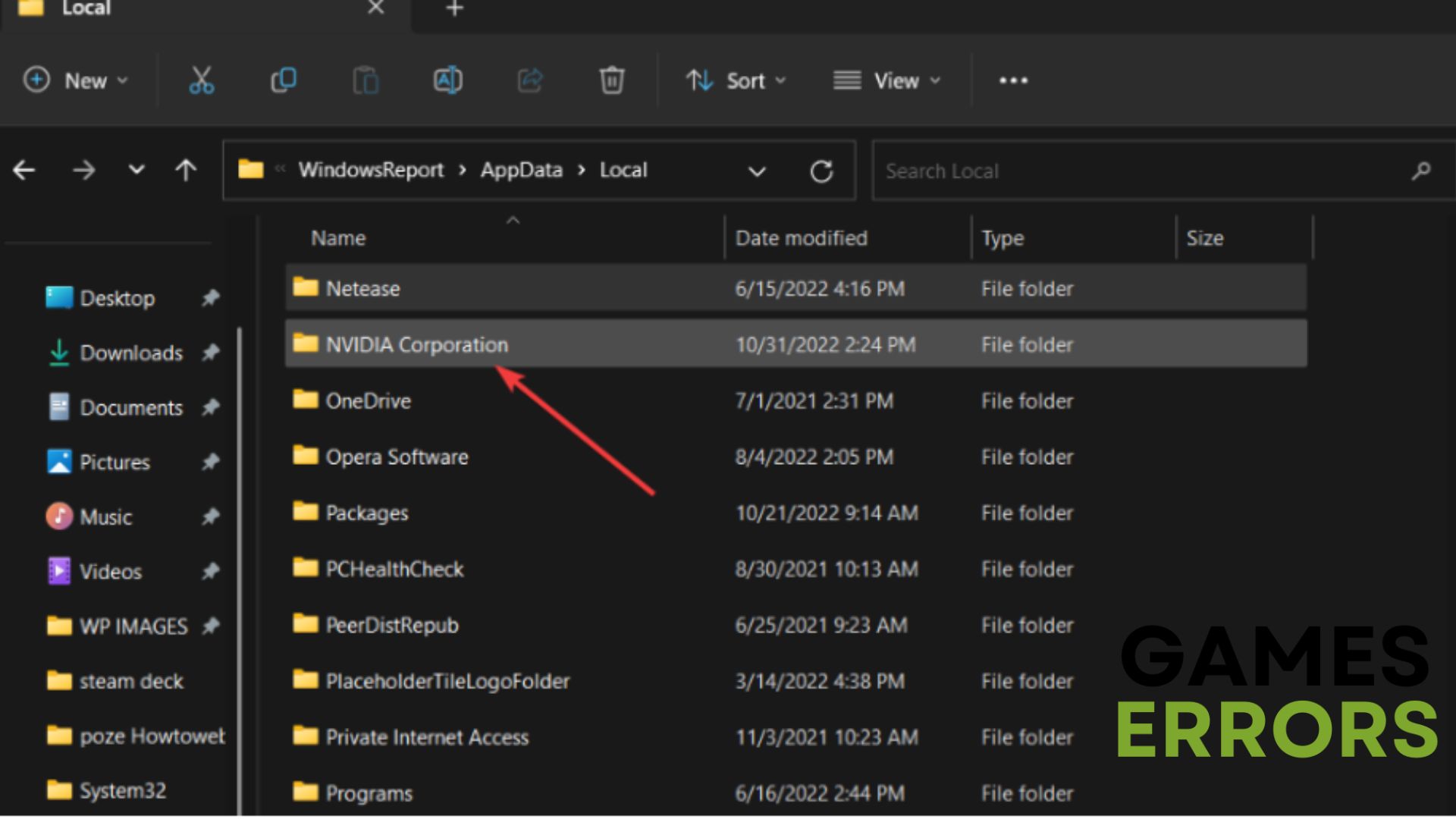
Task: Expand the Sort options dropdown
Action: (x=736, y=80)
